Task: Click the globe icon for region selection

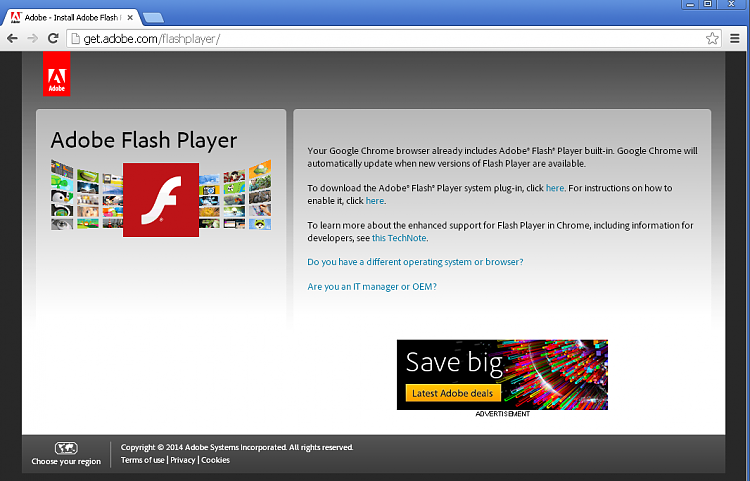Action: (x=66, y=448)
